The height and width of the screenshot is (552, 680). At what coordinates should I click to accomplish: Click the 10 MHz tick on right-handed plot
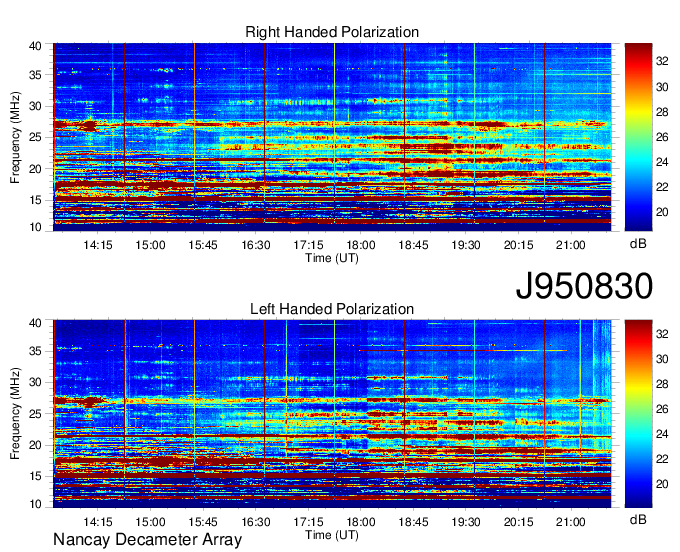pyautogui.click(x=35, y=227)
